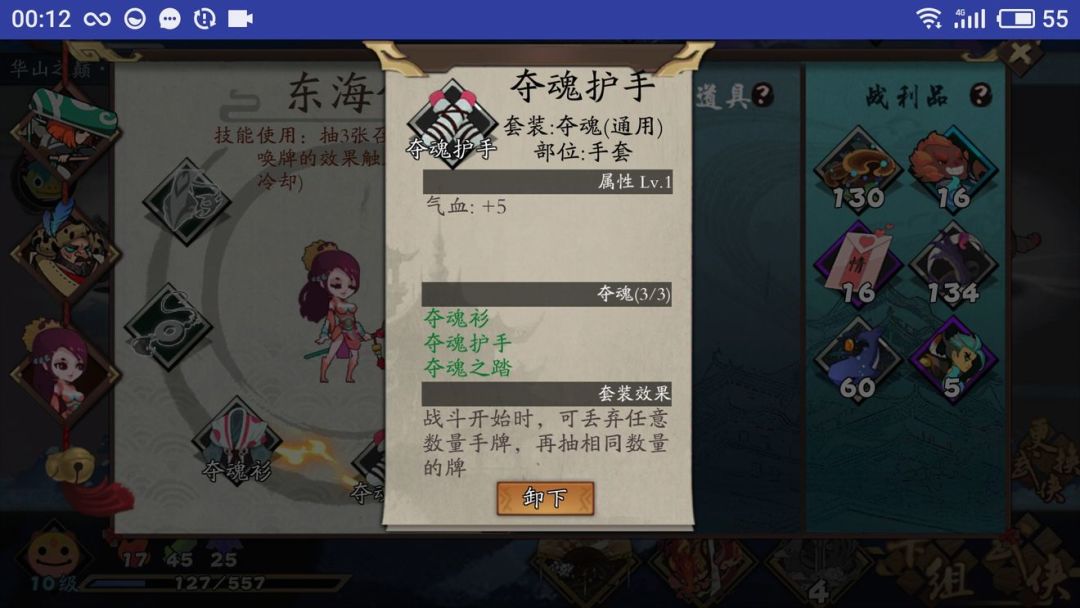Open the 战利品 help question mark
The height and width of the screenshot is (608, 1080).
pyautogui.click(x=981, y=94)
